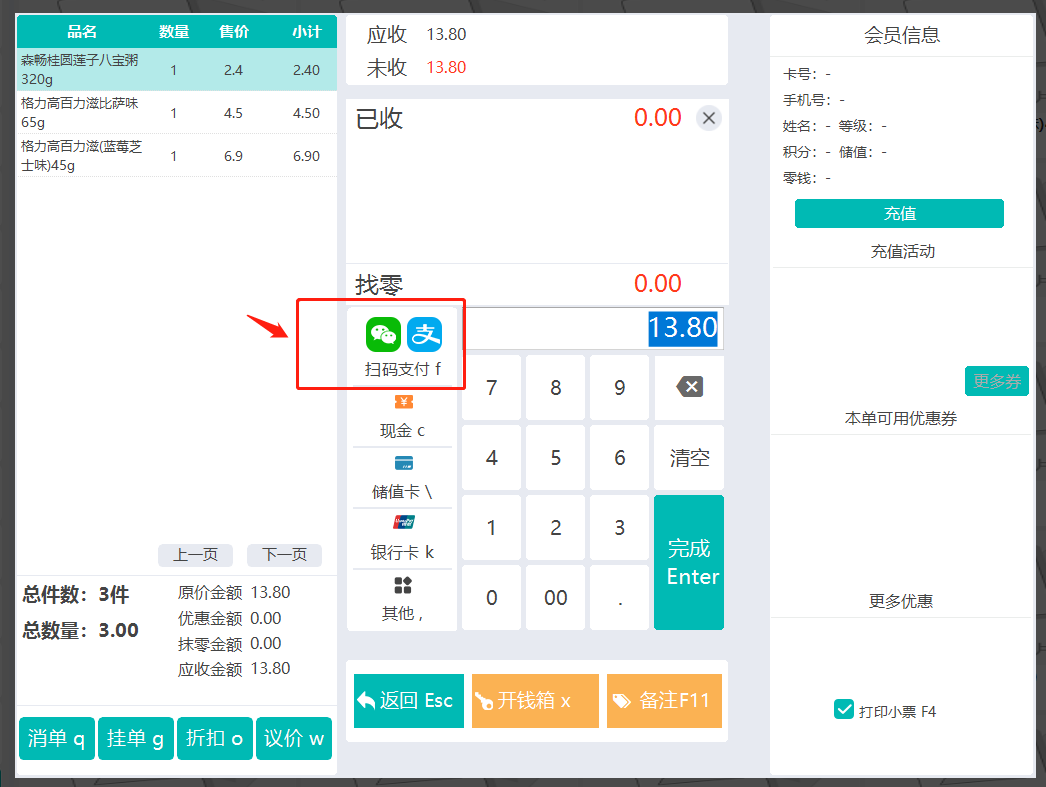The height and width of the screenshot is (787, 1046).
Task: Add a note with 备注F11
Action: pyautogui.click(x=664, y=700)
